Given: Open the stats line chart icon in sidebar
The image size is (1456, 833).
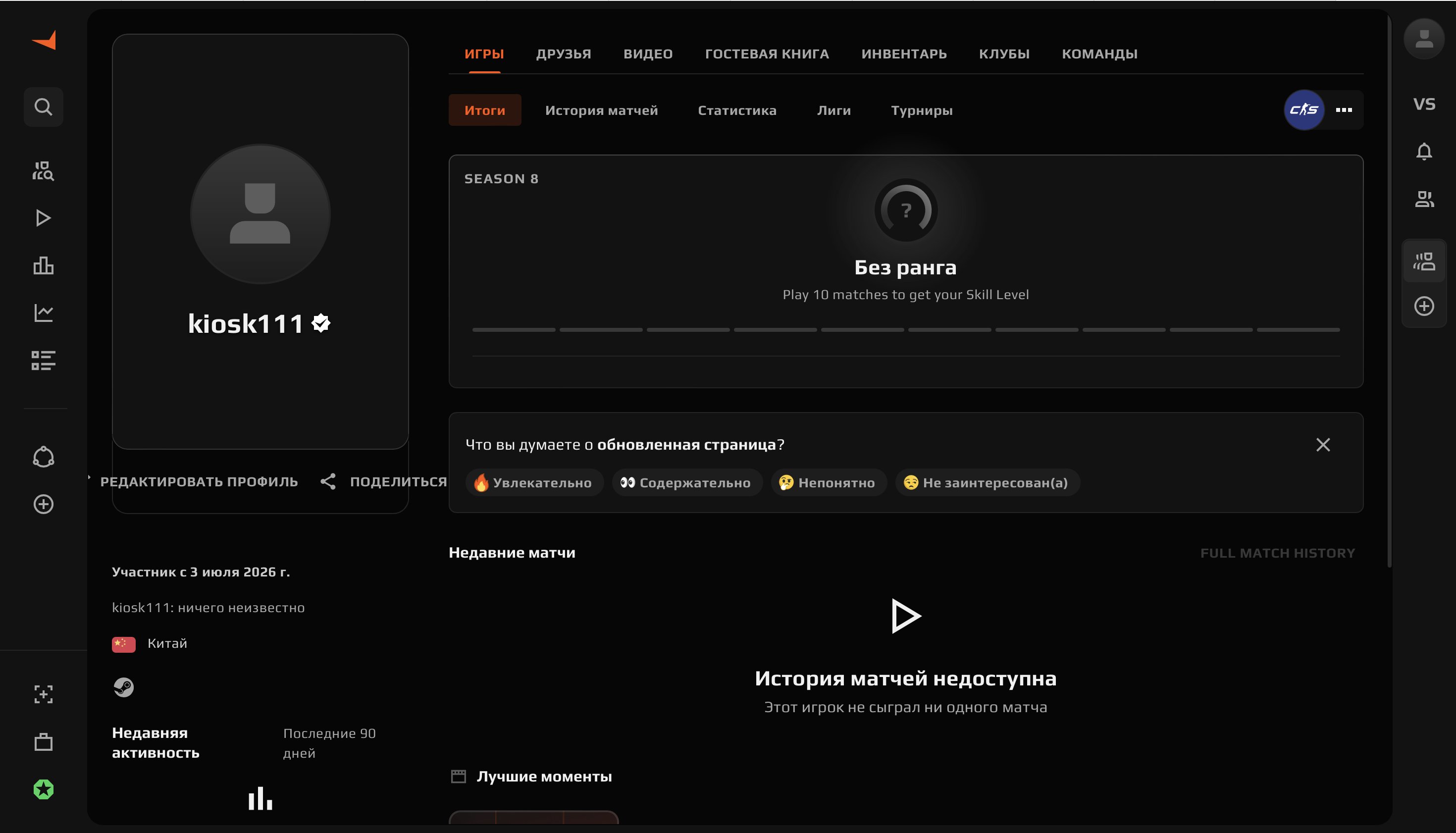Looking at the screenshot, I should 44,313.
